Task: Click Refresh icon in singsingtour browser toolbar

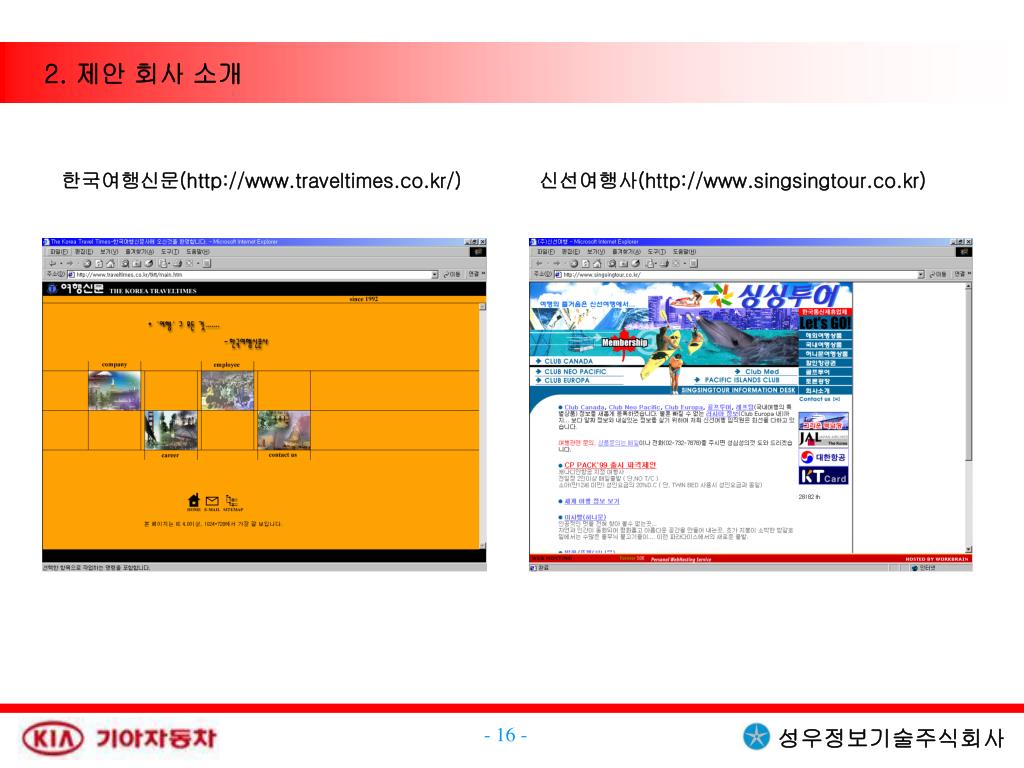Action: tap(586, 264)
